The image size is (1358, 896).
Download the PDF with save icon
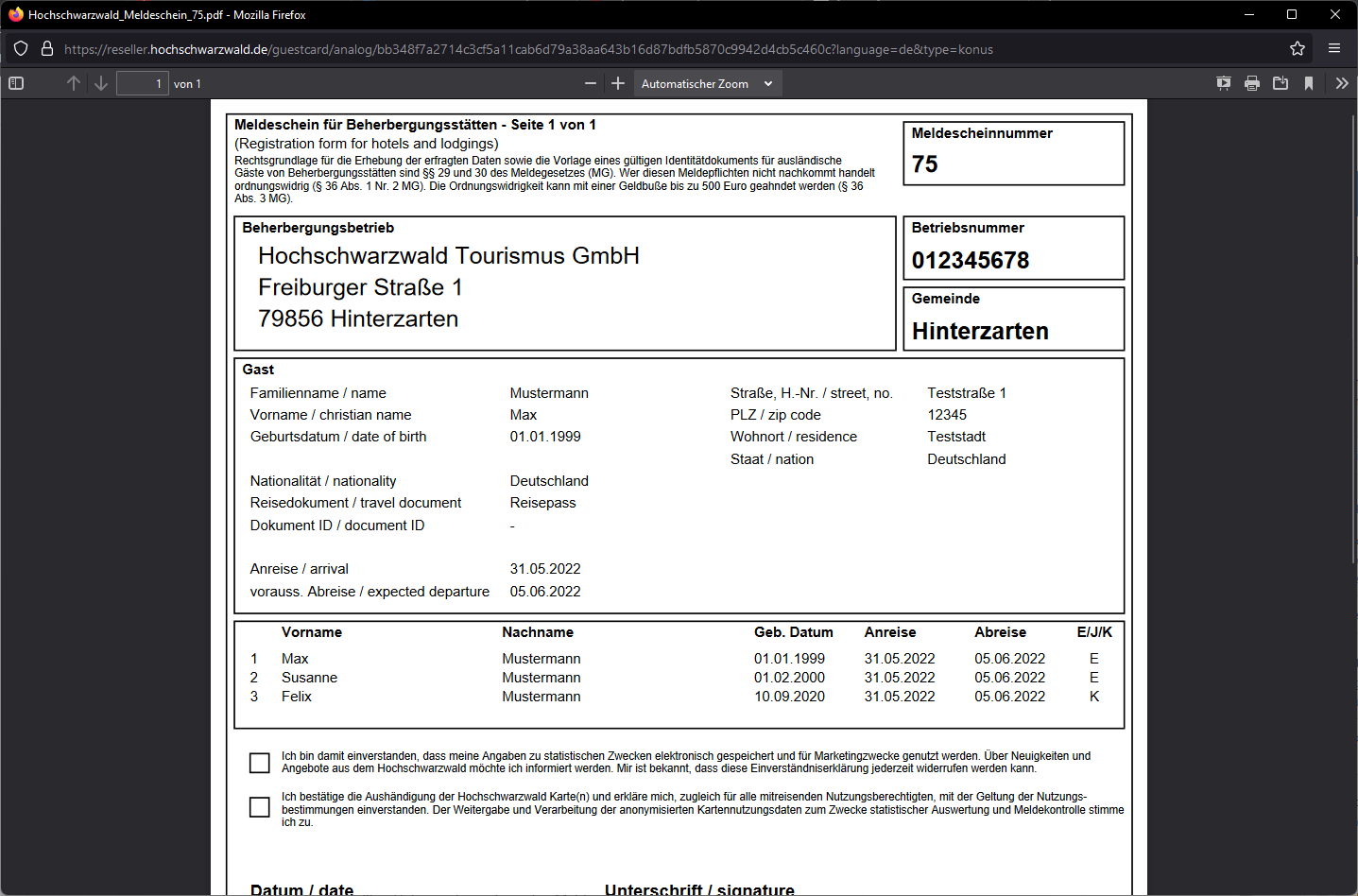[x=1281, y=83]
